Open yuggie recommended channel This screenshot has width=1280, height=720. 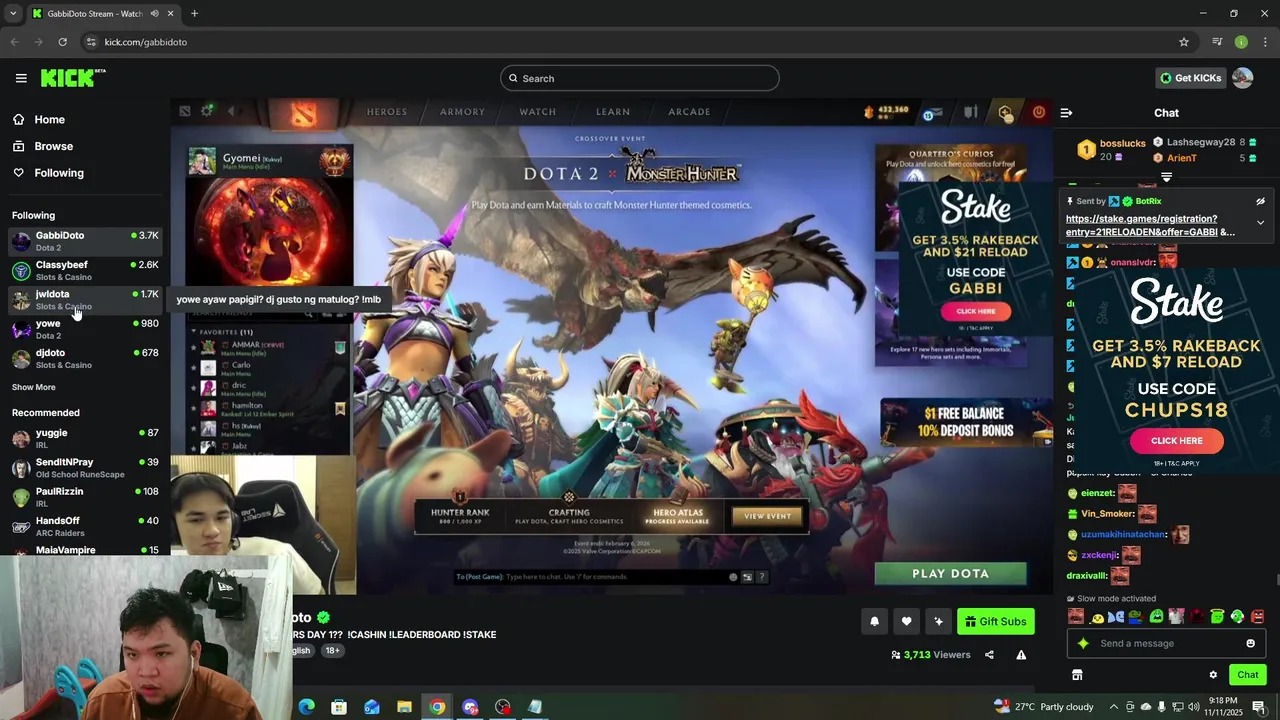point(85,438)
